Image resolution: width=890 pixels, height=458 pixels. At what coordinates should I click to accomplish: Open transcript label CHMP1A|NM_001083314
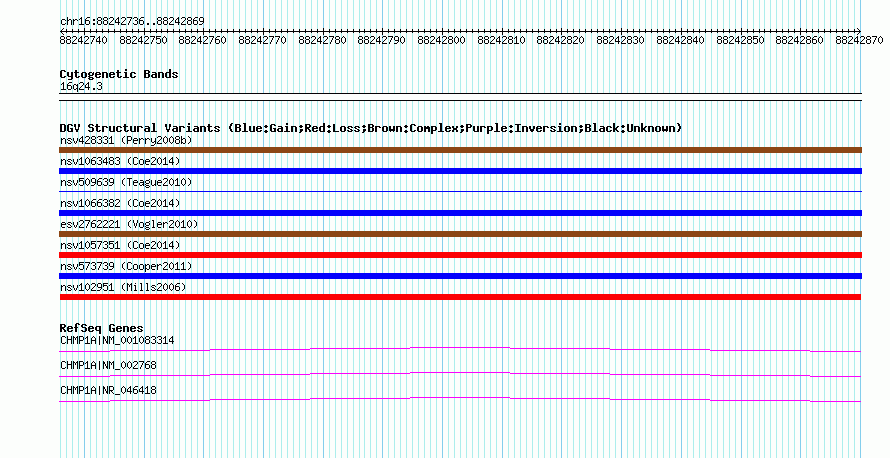117,341
